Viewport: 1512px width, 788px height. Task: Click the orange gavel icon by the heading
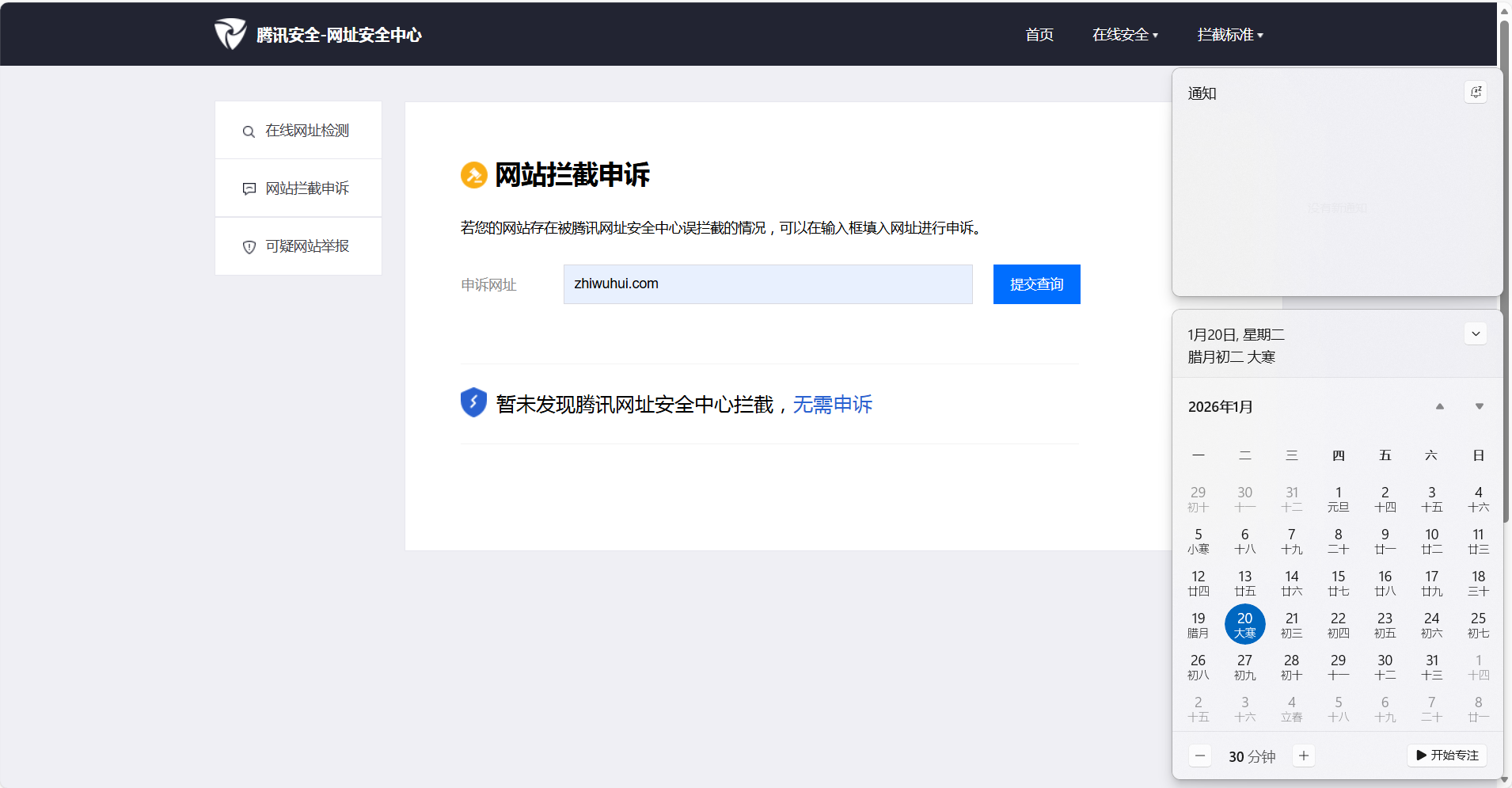(x=474, y=175)
